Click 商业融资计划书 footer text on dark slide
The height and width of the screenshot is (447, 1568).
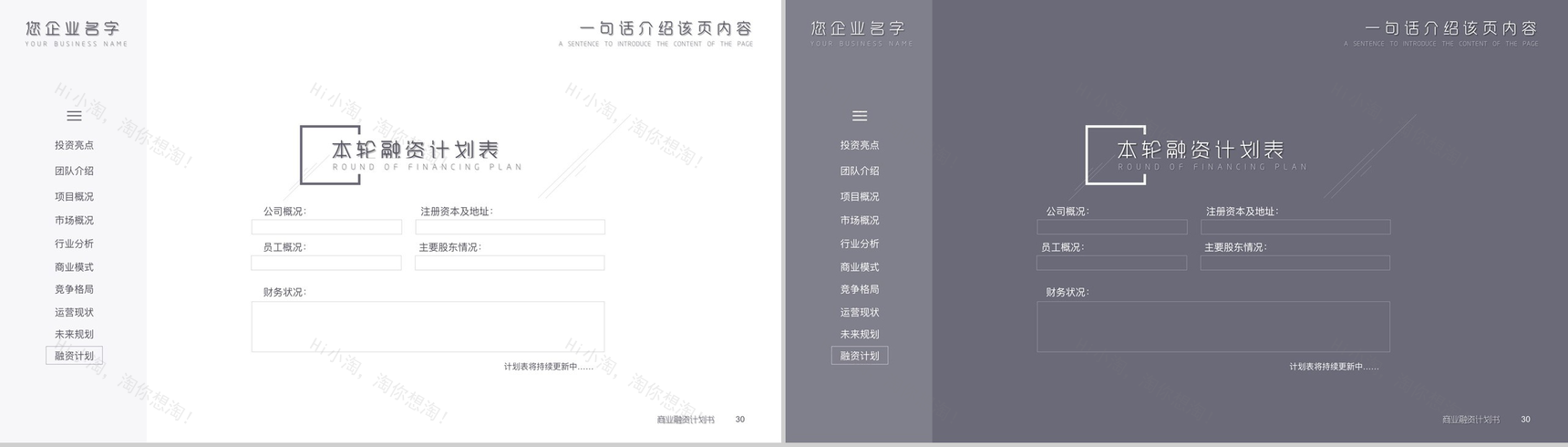[1470, 420]
